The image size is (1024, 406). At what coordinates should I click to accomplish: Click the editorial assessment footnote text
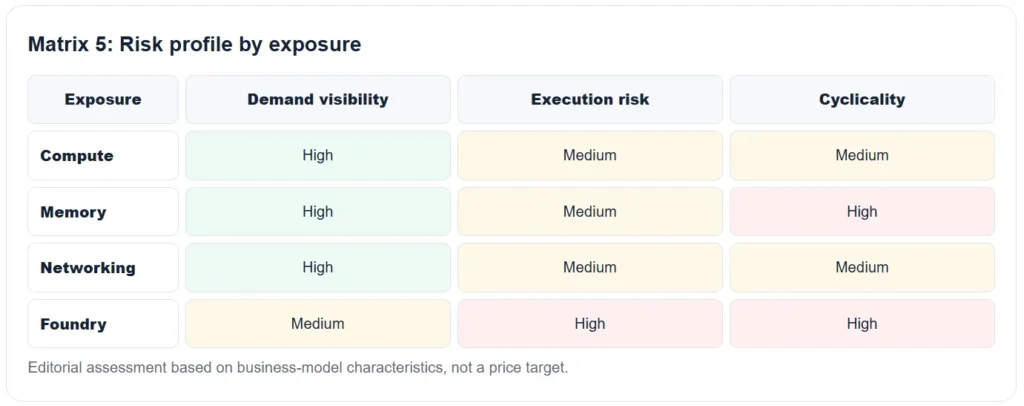pyautogui.click(x=298, y=367)
